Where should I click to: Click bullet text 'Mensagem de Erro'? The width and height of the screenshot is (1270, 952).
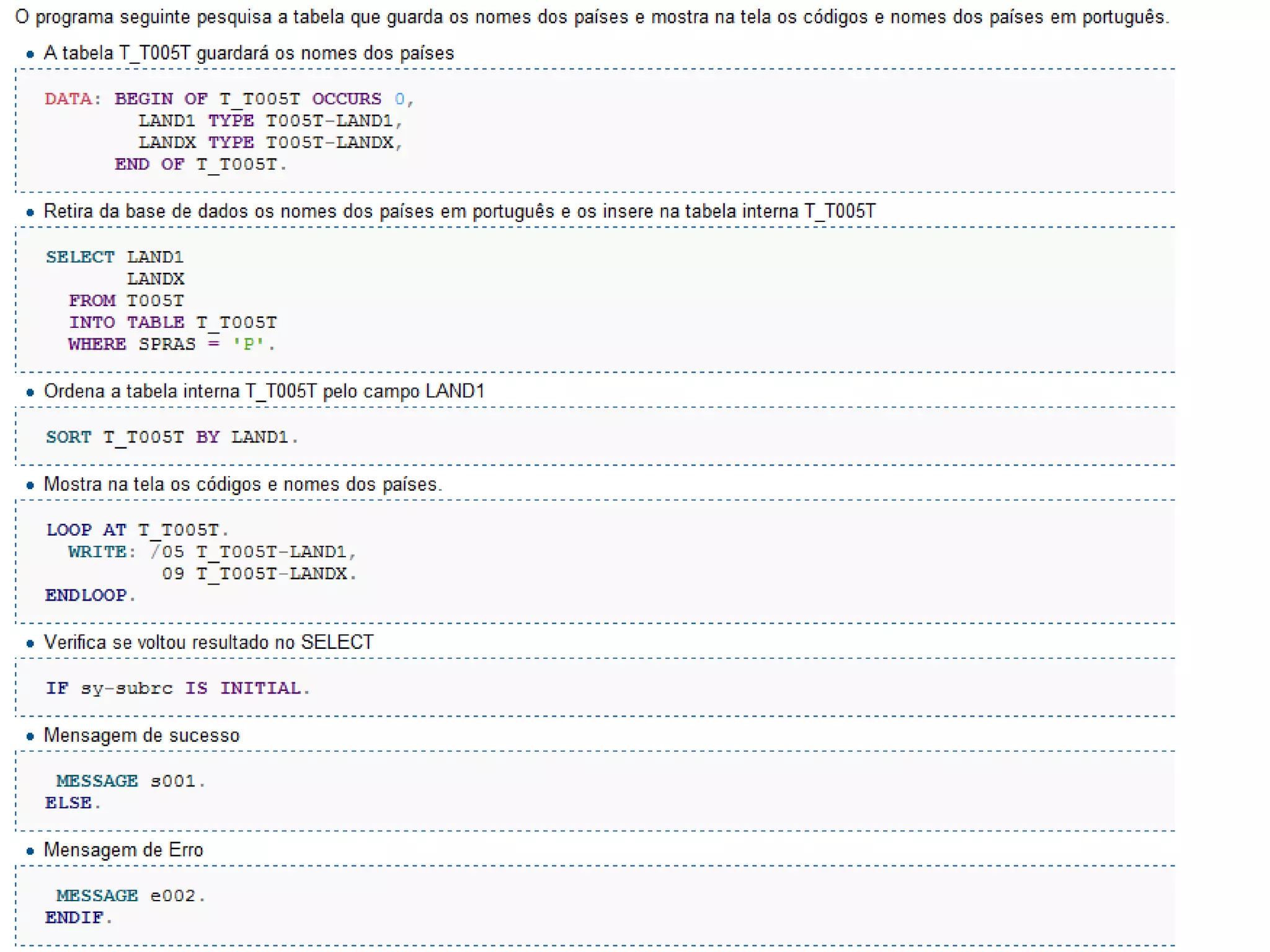[x=123, y=850]
